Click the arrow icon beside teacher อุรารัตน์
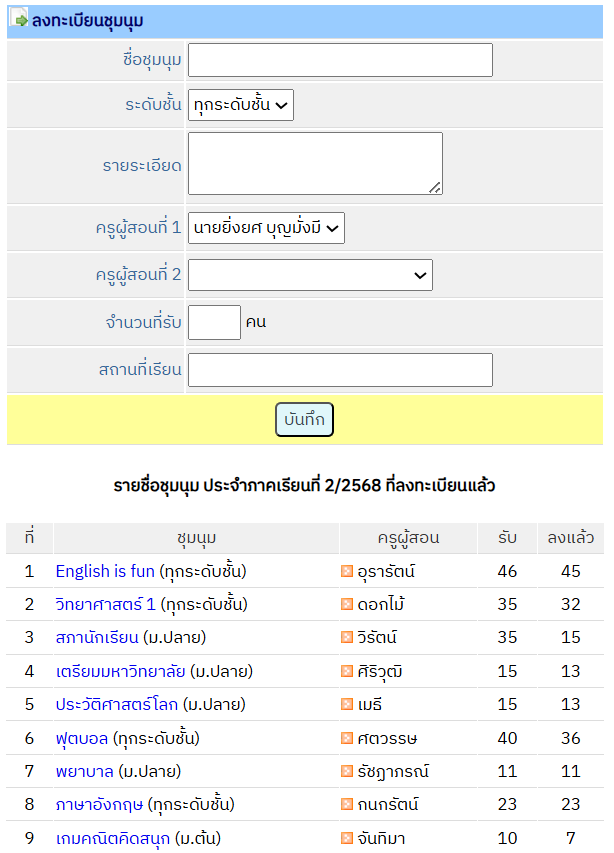 pos(347,571)
